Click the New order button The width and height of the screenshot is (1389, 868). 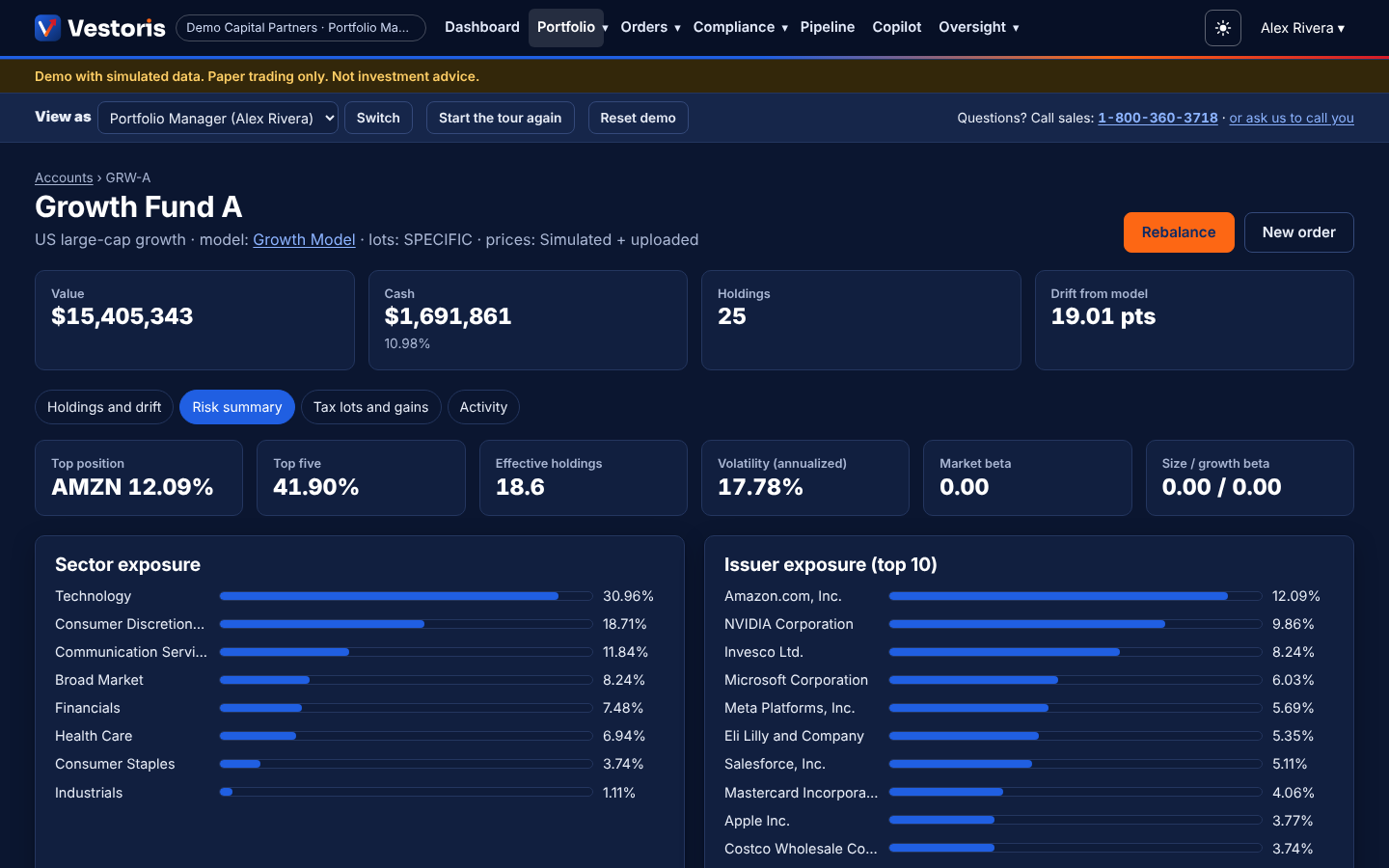[1298, 232]
